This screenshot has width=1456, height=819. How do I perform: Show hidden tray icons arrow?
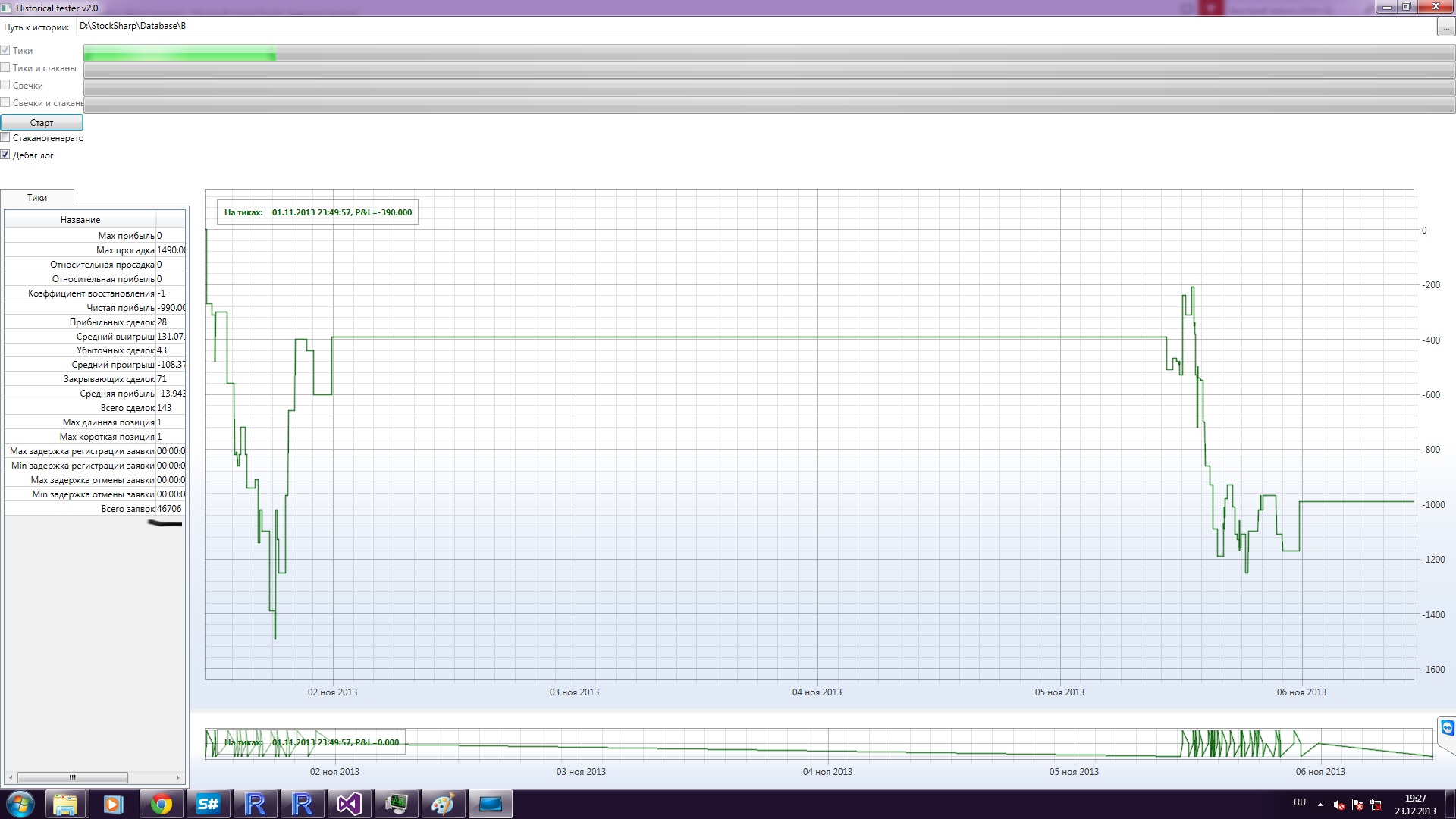(x=1320, y=805)
